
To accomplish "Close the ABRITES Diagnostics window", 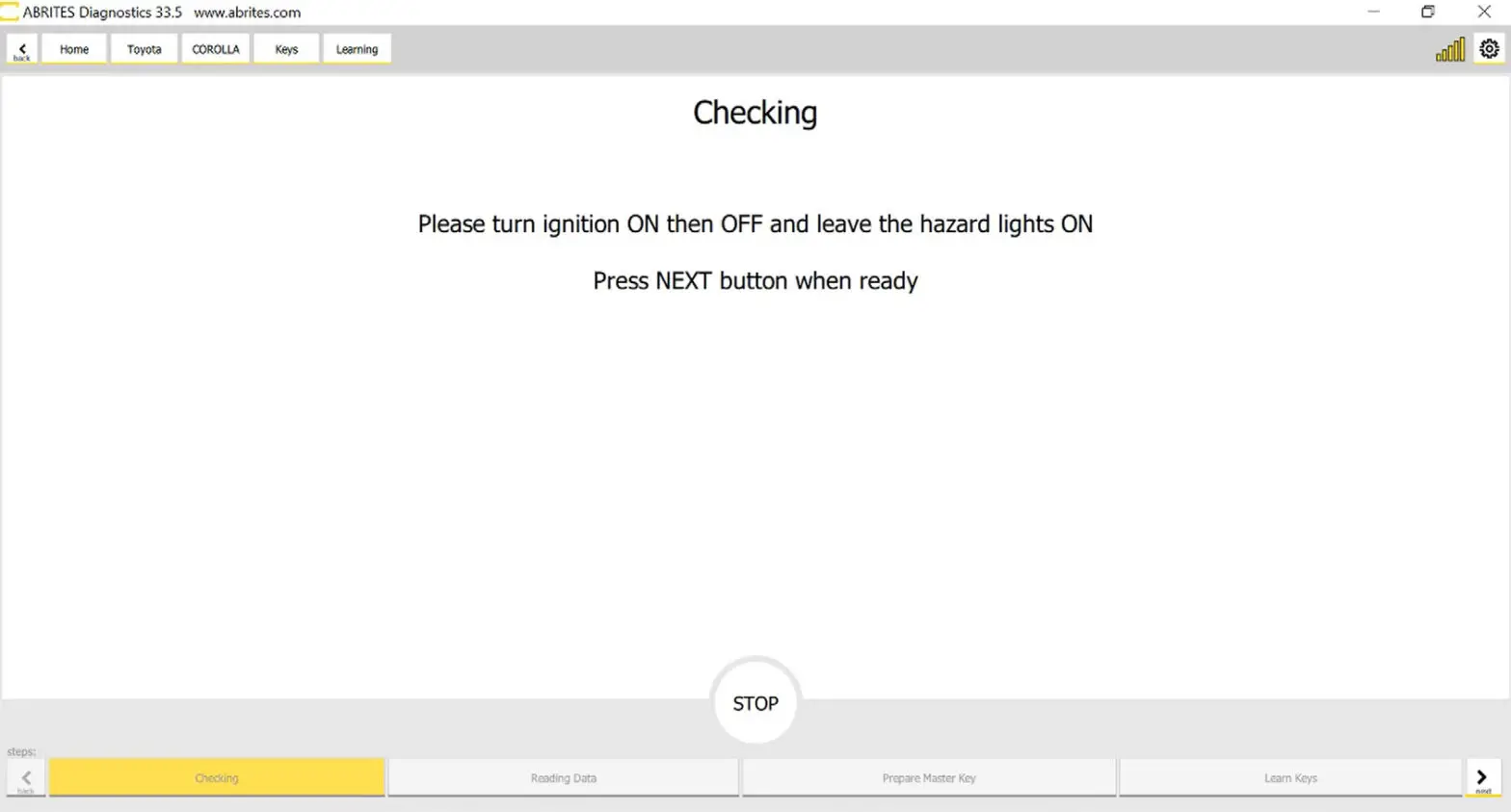I will coord(1484,13).
